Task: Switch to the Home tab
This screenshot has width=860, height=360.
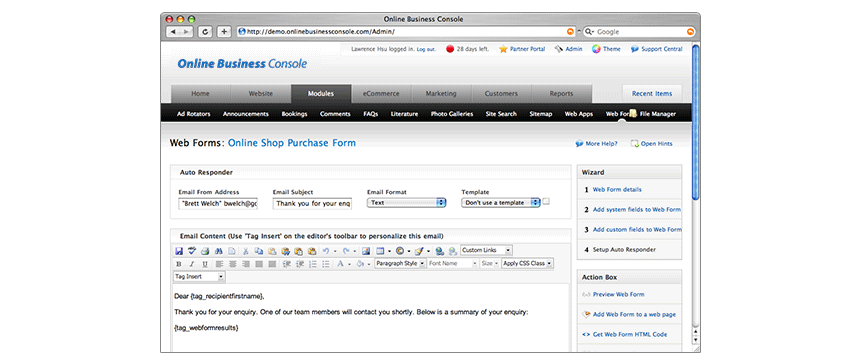Action: point(200,94)
